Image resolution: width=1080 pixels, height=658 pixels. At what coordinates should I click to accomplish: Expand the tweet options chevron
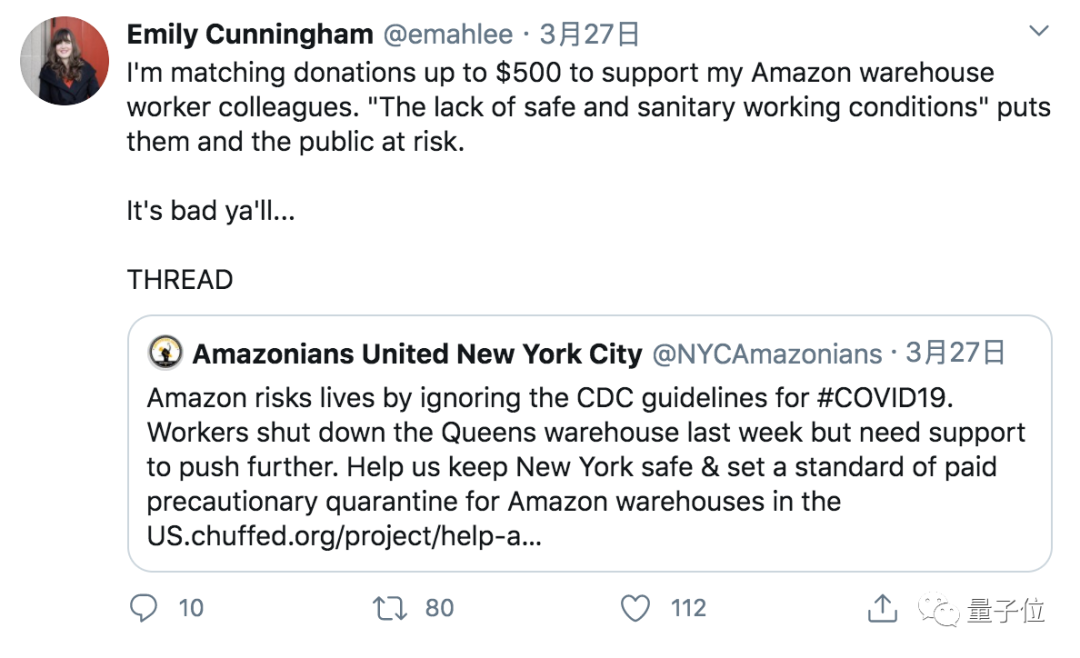click(x=1039, y=32)
